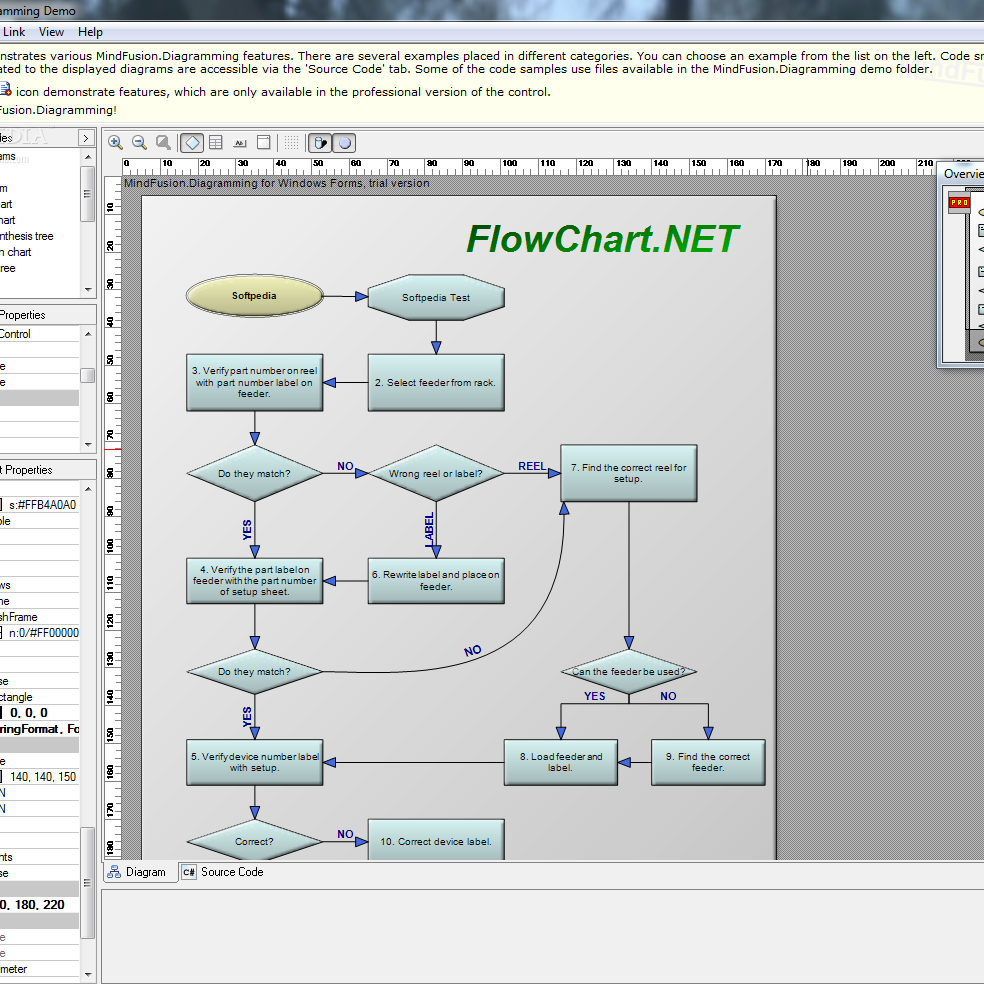The width and height of the screenshot is (984, 984).
Task: Toggle the grid visibility button
Action: coord(289,142)
